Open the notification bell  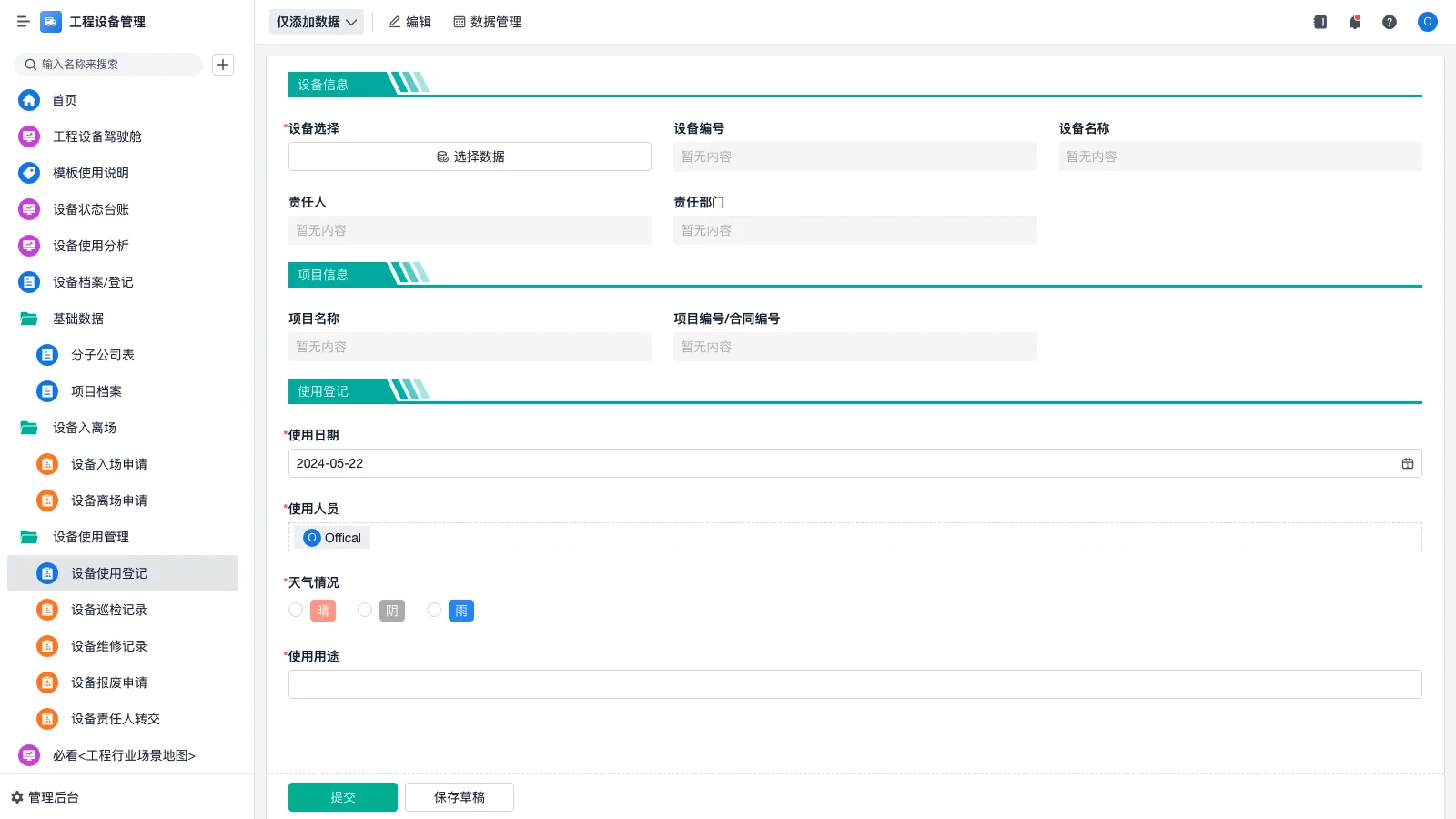coord(1354,22)
